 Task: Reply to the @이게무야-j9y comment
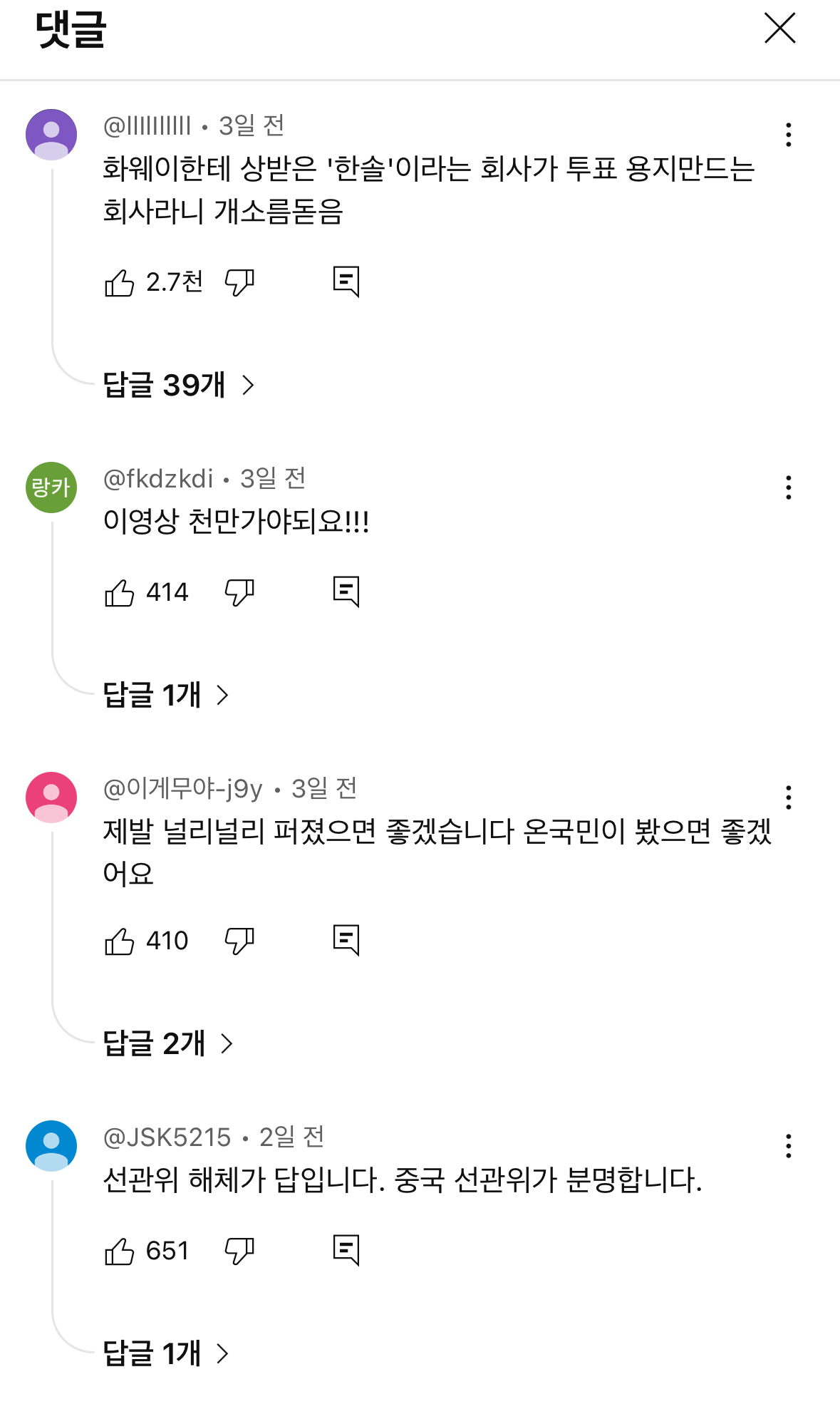coord(346,941)
